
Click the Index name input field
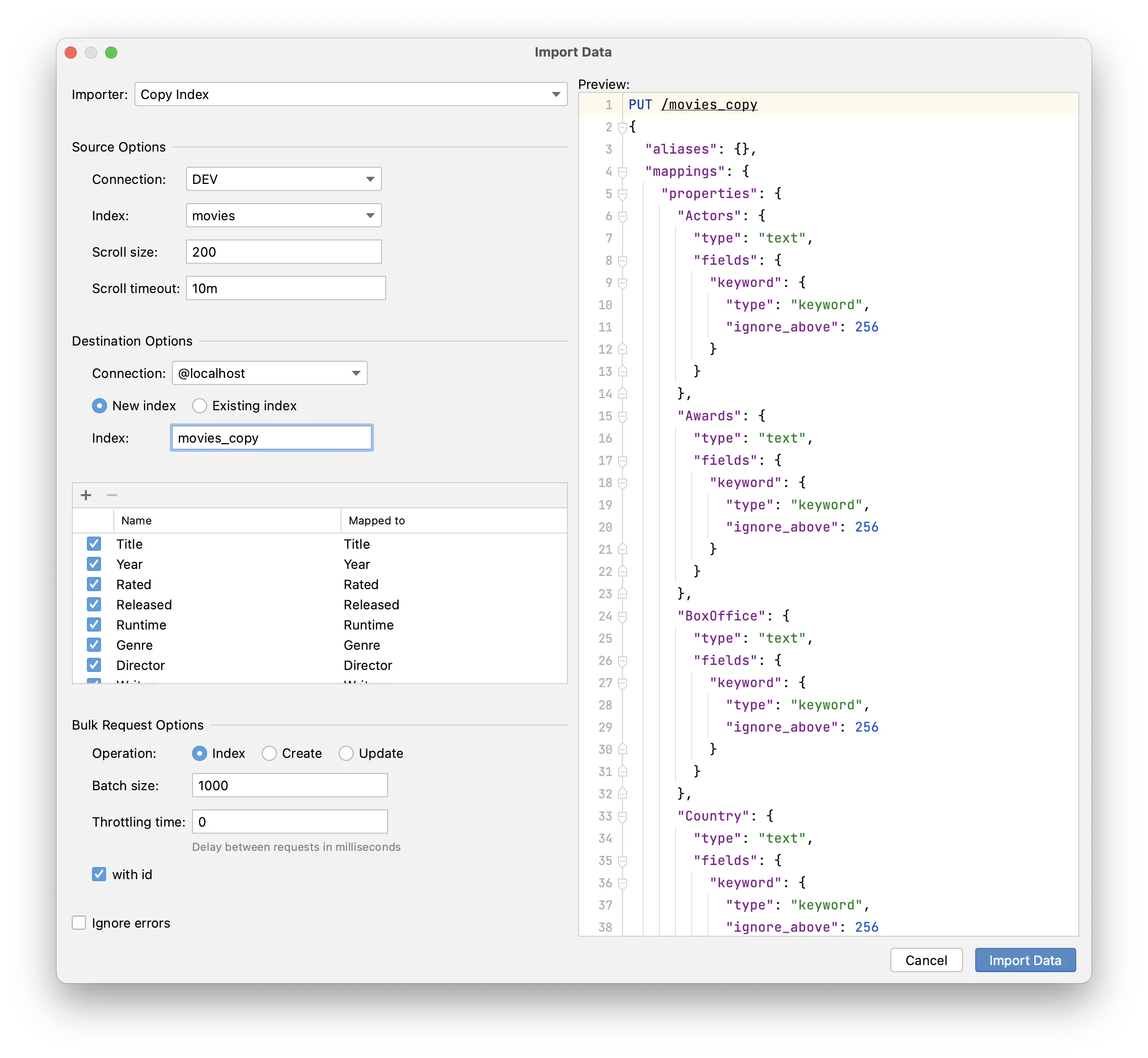(x=270, y=438)
